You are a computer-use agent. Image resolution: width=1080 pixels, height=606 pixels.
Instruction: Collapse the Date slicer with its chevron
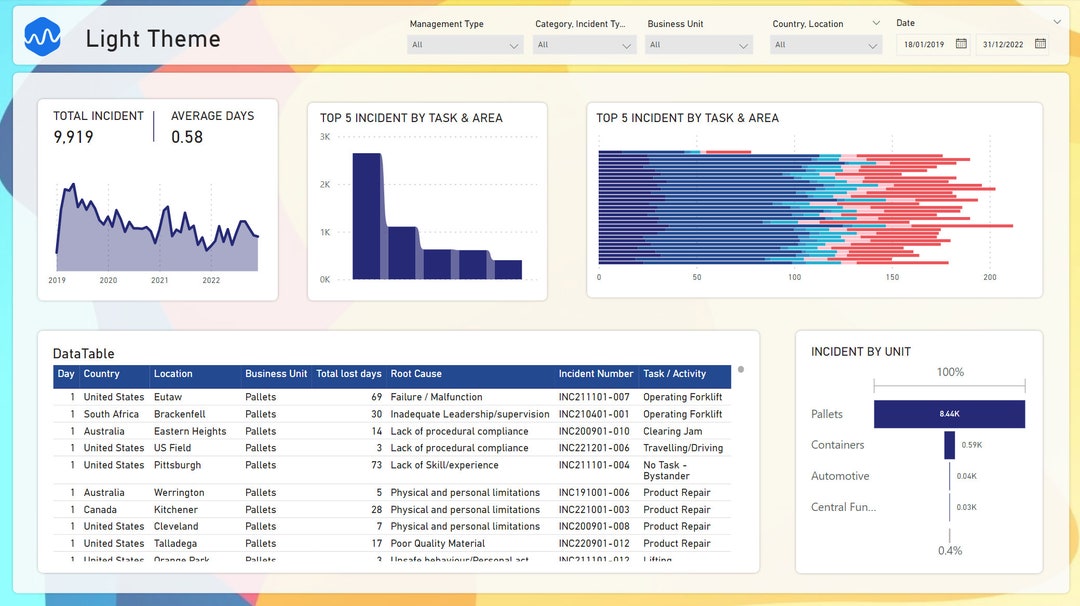pyautogui.click(x=1057, y=21)
